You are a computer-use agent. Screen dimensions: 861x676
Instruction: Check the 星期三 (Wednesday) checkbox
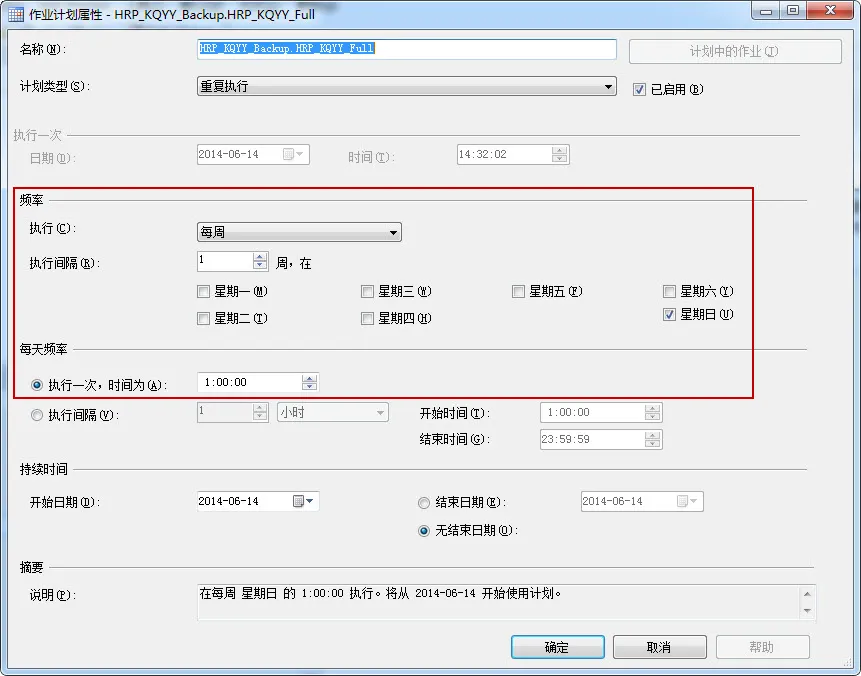pyautogui.click(x=367, y=291)
